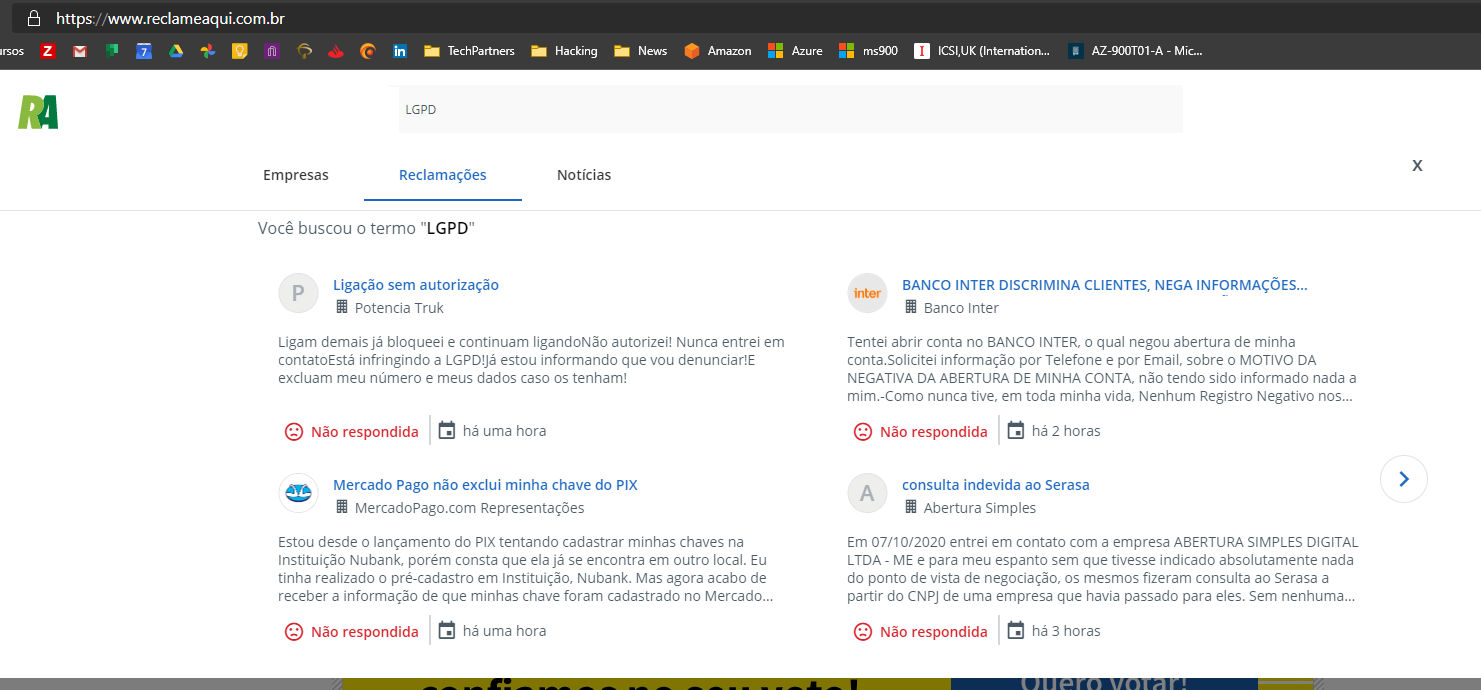1481x690 pixels.
Task: Open complaint "Ligação sem autorização"
Action: 415,285
